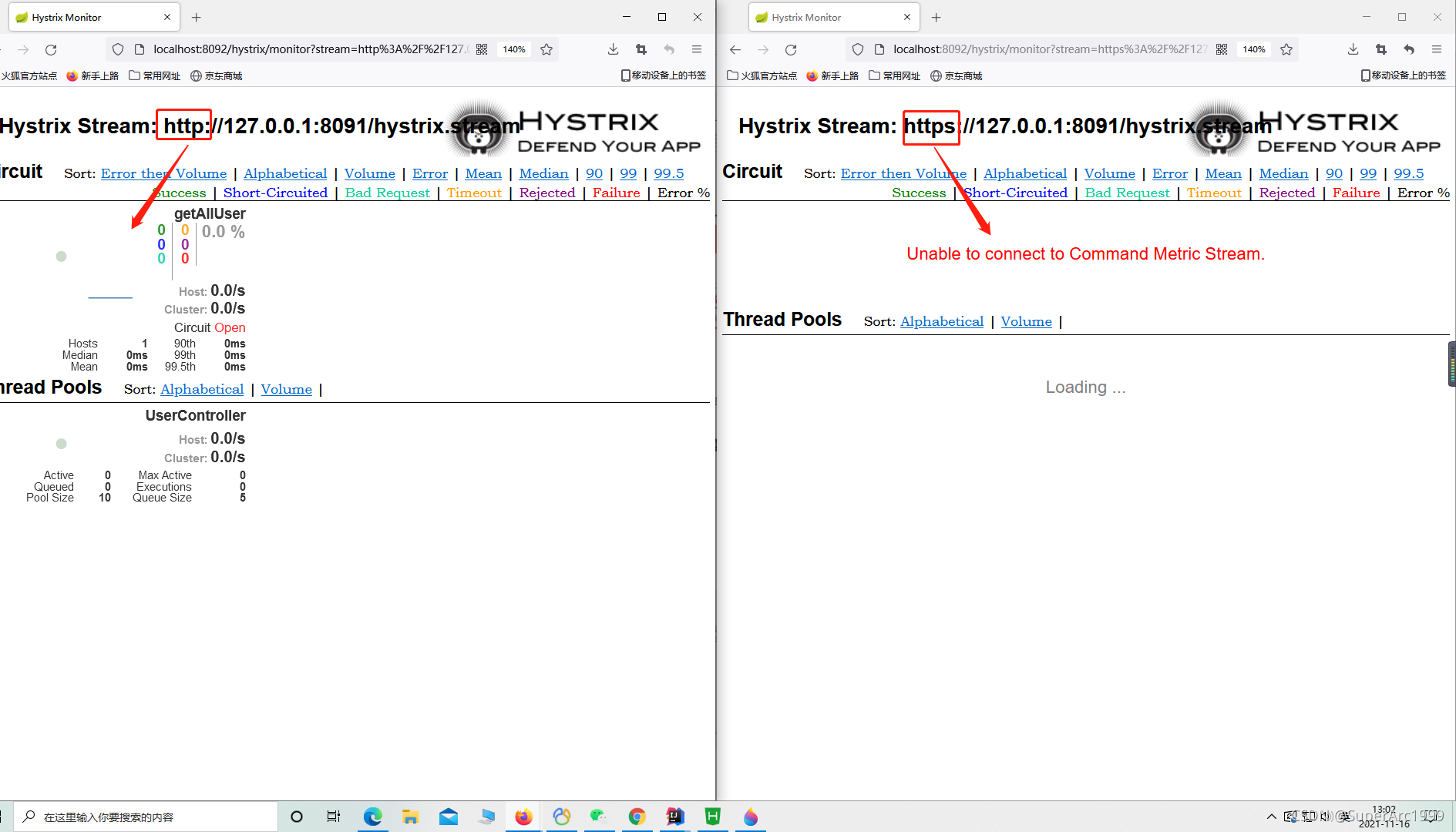The height and width of the screenshot is (832, 1456).
Task: Go back in right Firefox window
Action: point(735,49)
